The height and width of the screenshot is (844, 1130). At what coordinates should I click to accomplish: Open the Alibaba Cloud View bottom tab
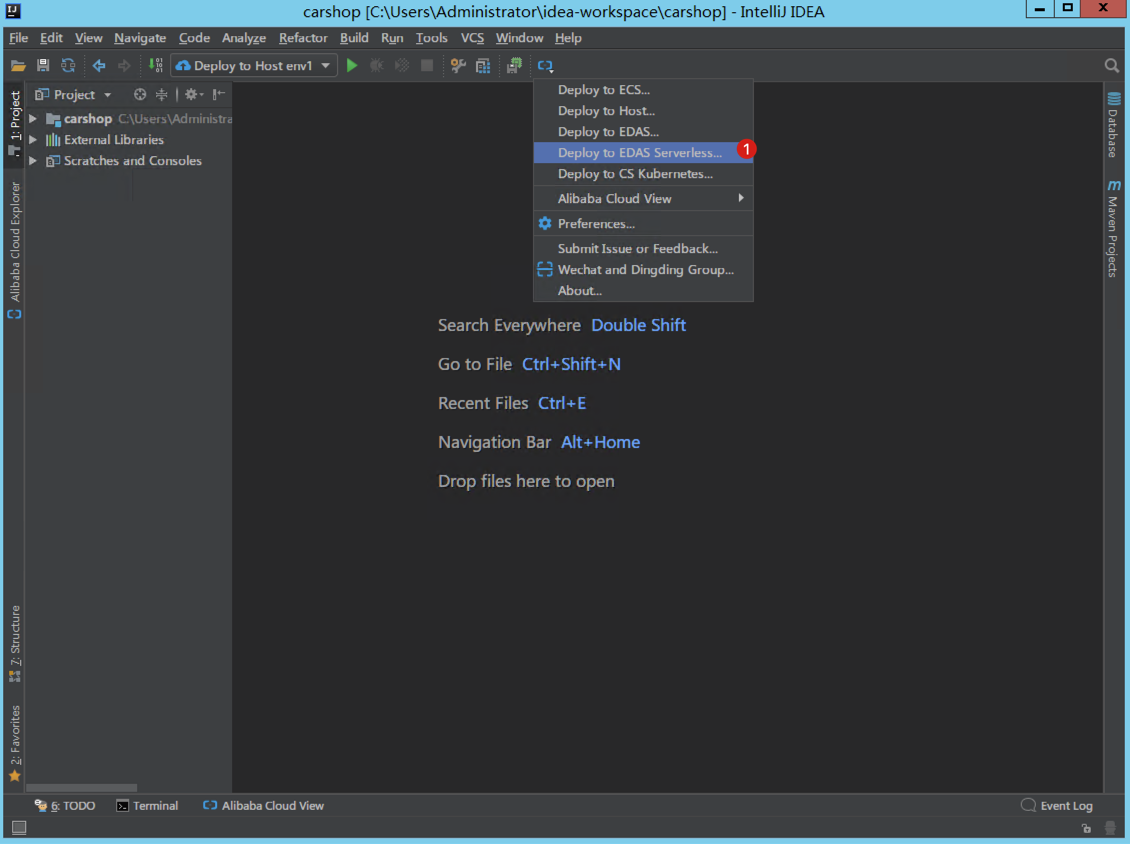click(263, 806)
